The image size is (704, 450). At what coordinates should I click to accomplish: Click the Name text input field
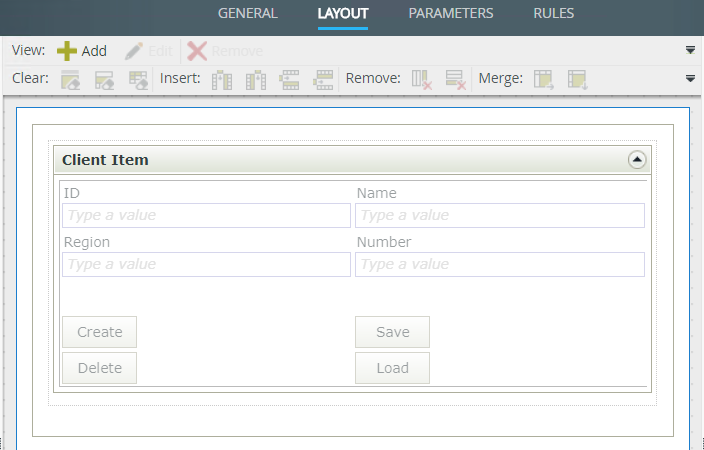coord(500,215)
